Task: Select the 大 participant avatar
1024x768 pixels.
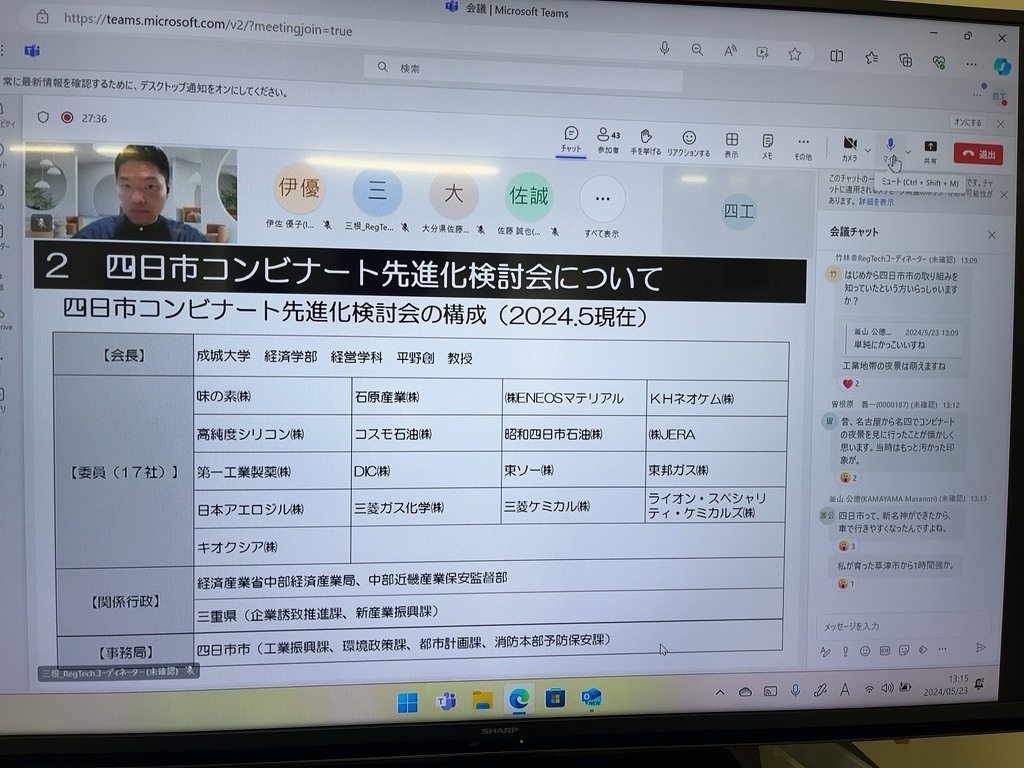Action: tap(453, 194)
